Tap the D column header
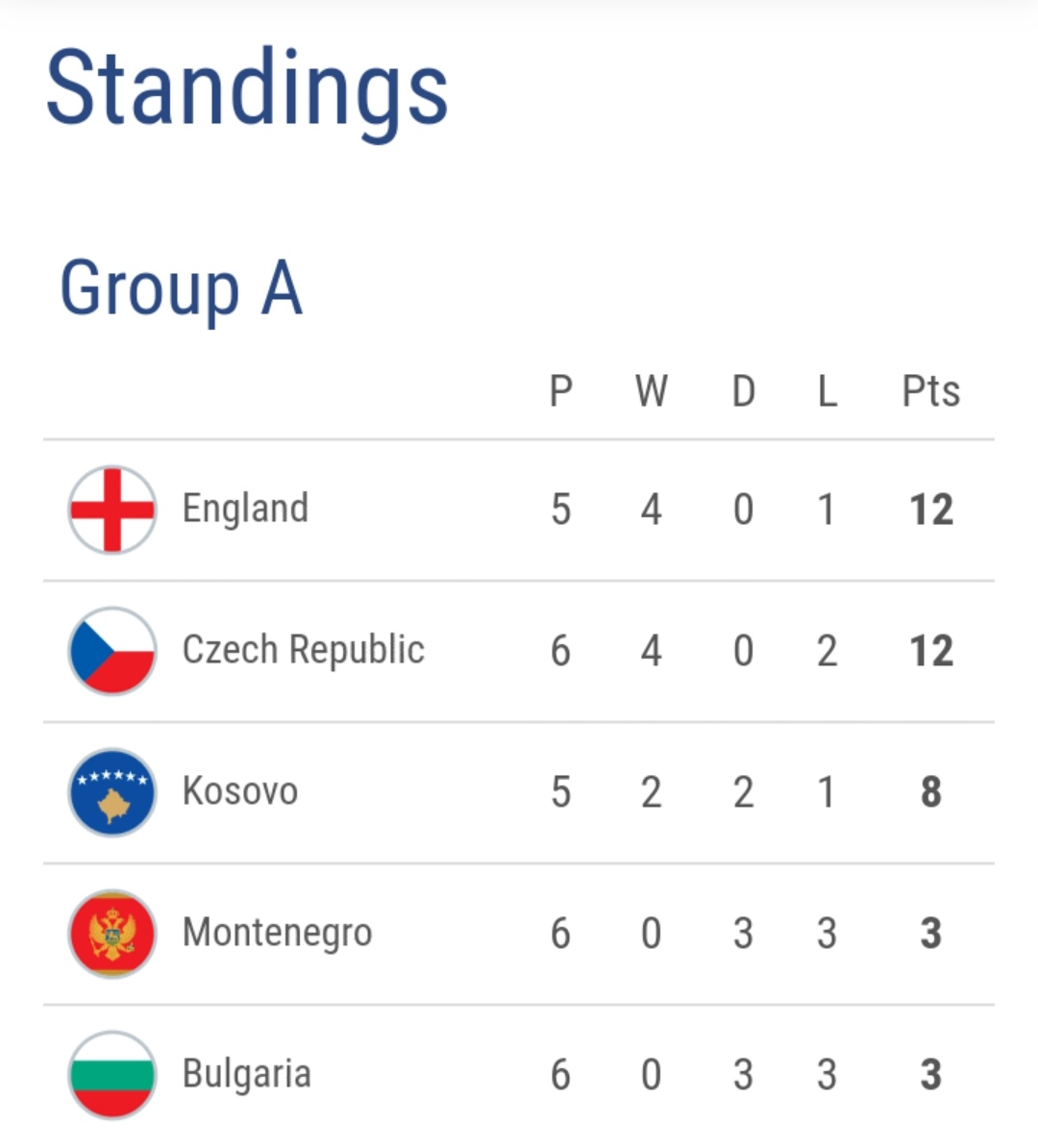 point(743,391)
